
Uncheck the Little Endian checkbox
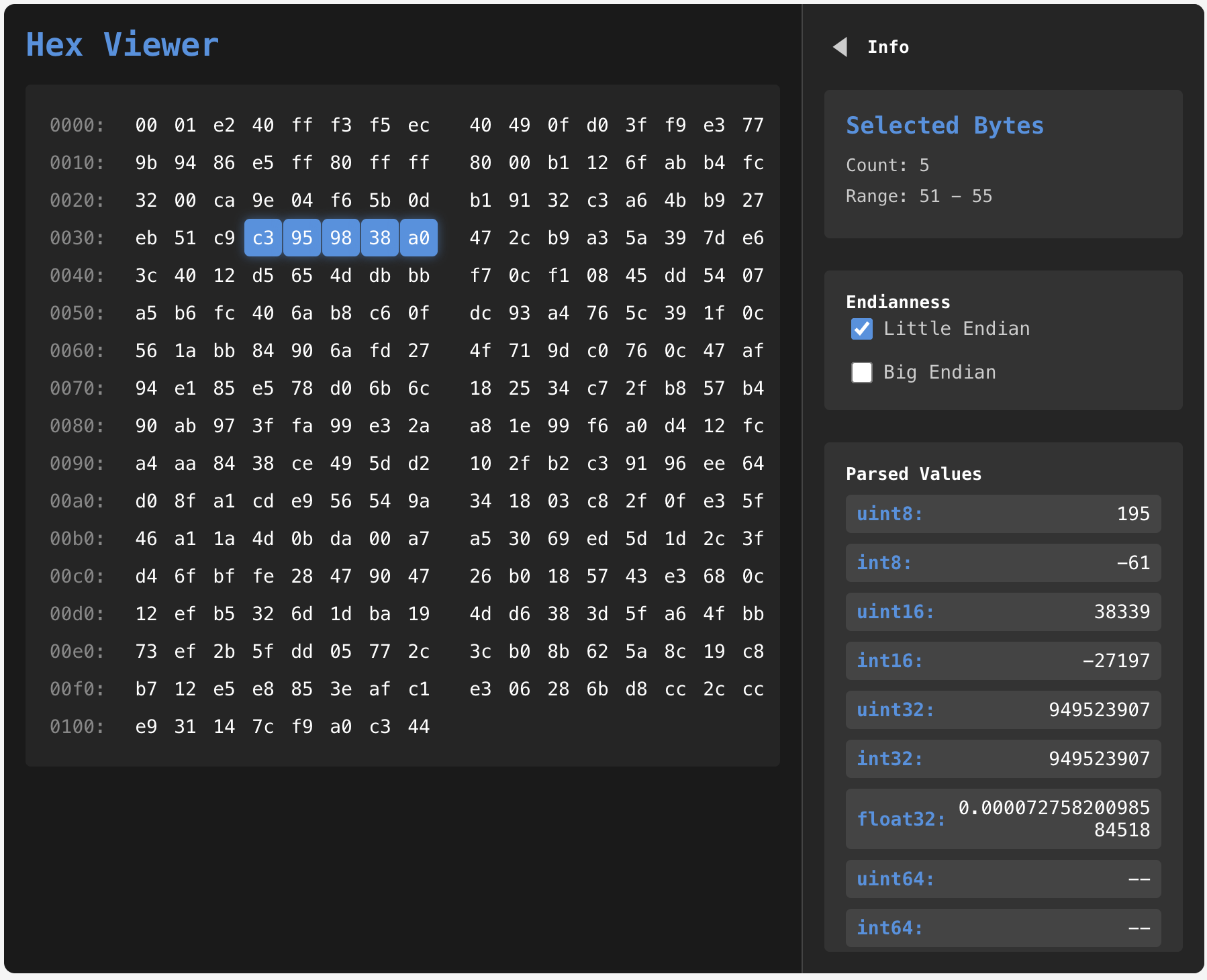862,329
